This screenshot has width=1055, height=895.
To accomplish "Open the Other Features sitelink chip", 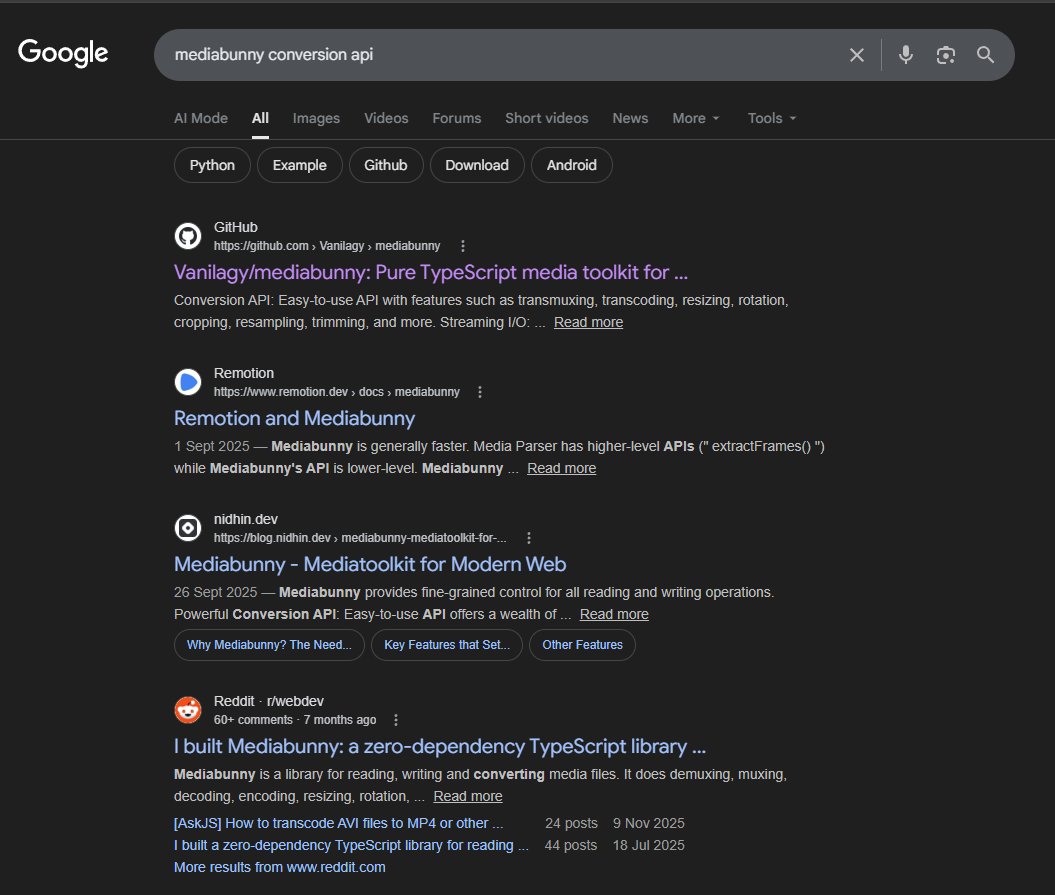I will click(582, 645).
